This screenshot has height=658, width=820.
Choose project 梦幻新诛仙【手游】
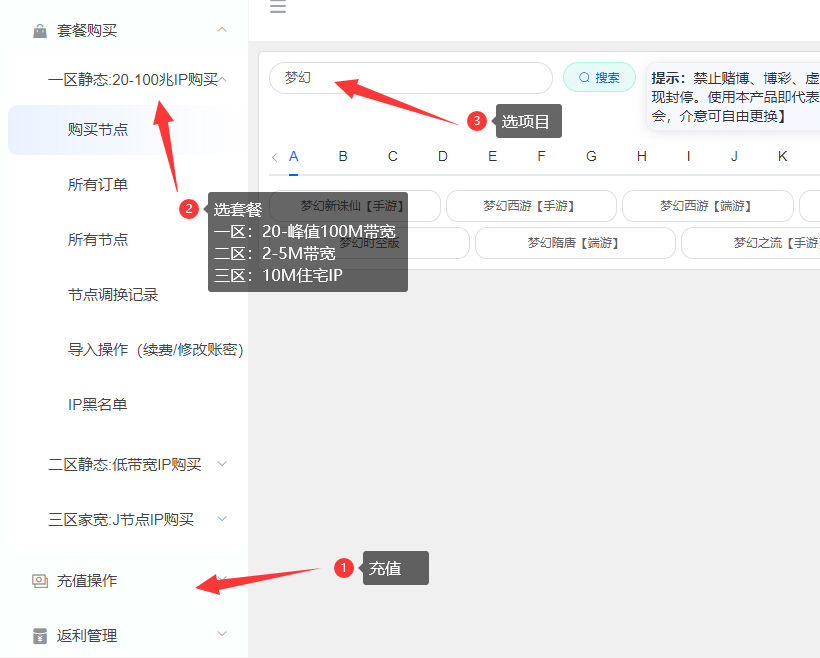pos(355,206)
